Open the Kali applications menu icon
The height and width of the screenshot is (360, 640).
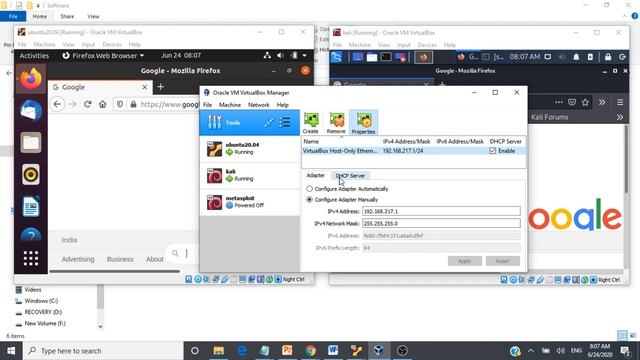tap(336, 57)
